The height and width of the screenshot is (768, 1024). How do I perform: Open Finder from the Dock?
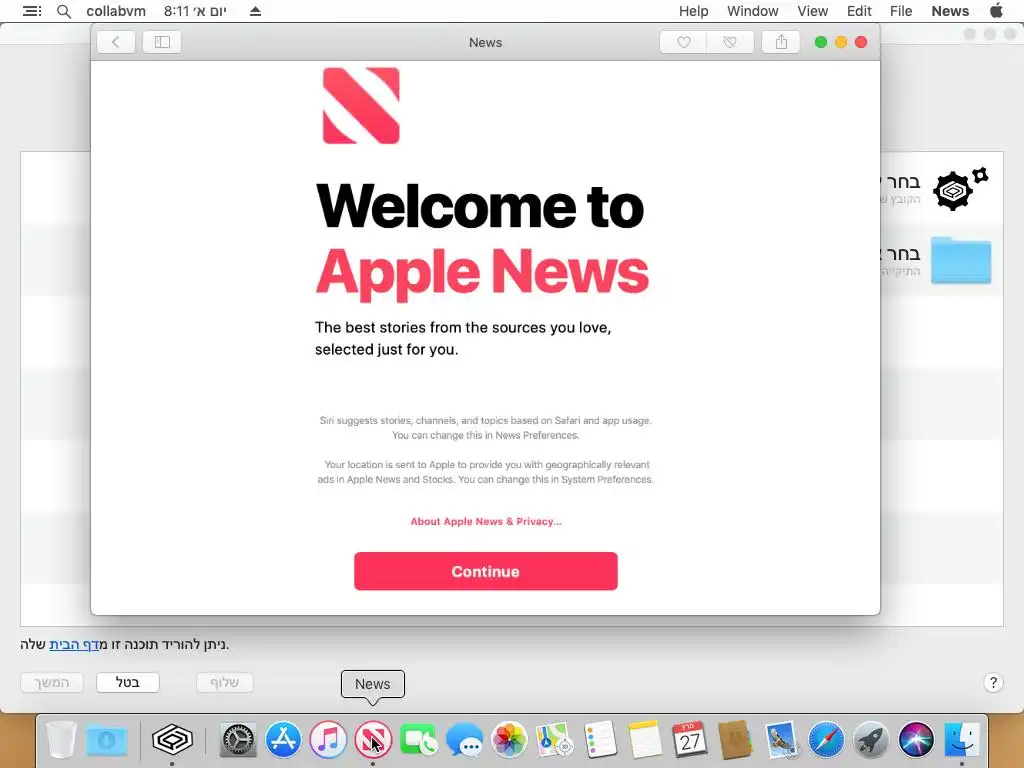click(961, 739)
